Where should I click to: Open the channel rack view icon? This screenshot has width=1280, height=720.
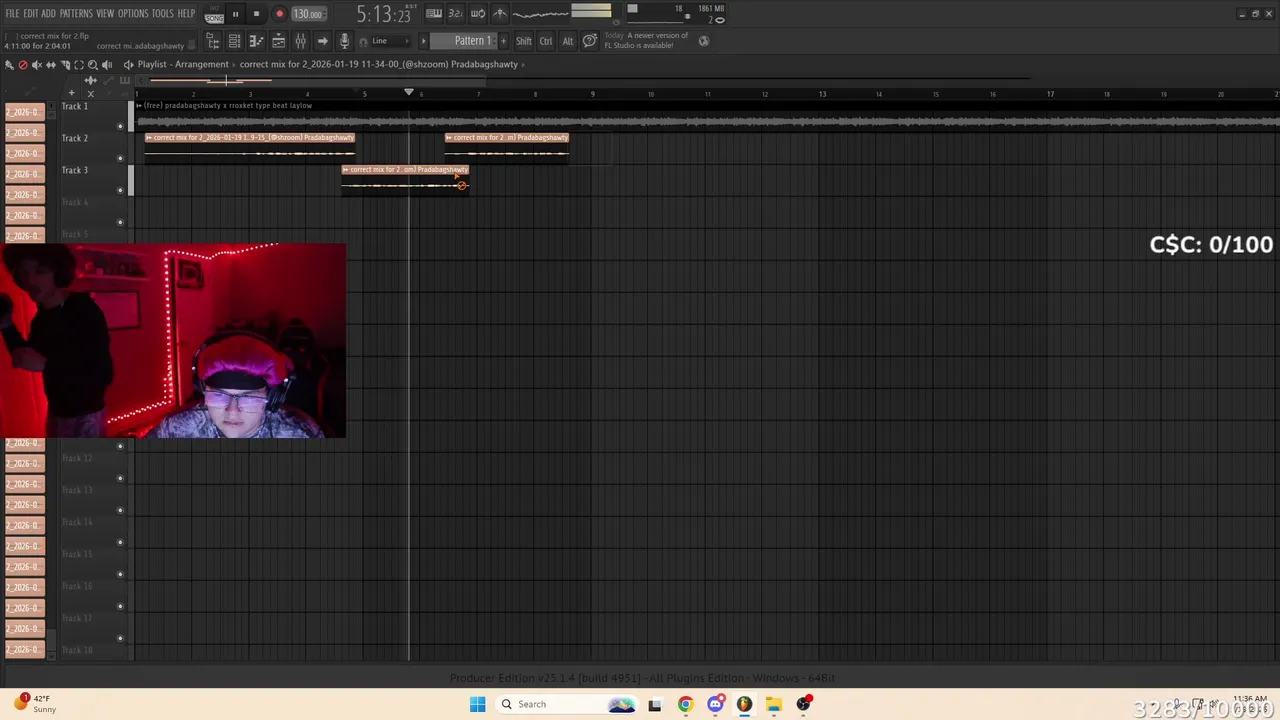tap(234, 41)
